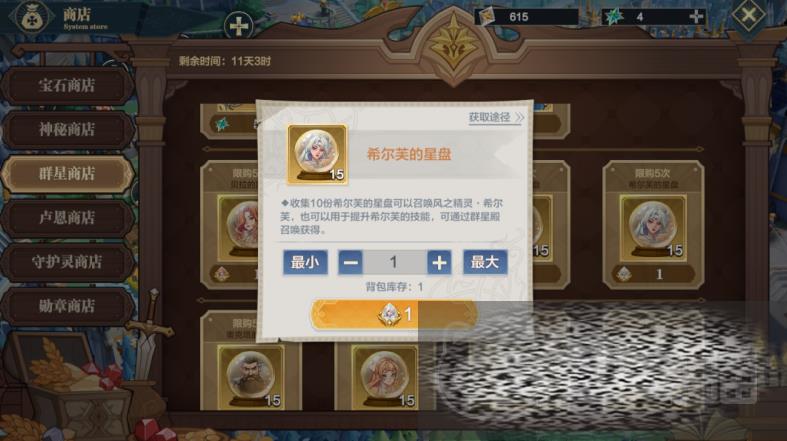Select 希尔芙的星盘 shop item on right
The width and height of the screenshot is (787, 441).
tap(653, 225)
